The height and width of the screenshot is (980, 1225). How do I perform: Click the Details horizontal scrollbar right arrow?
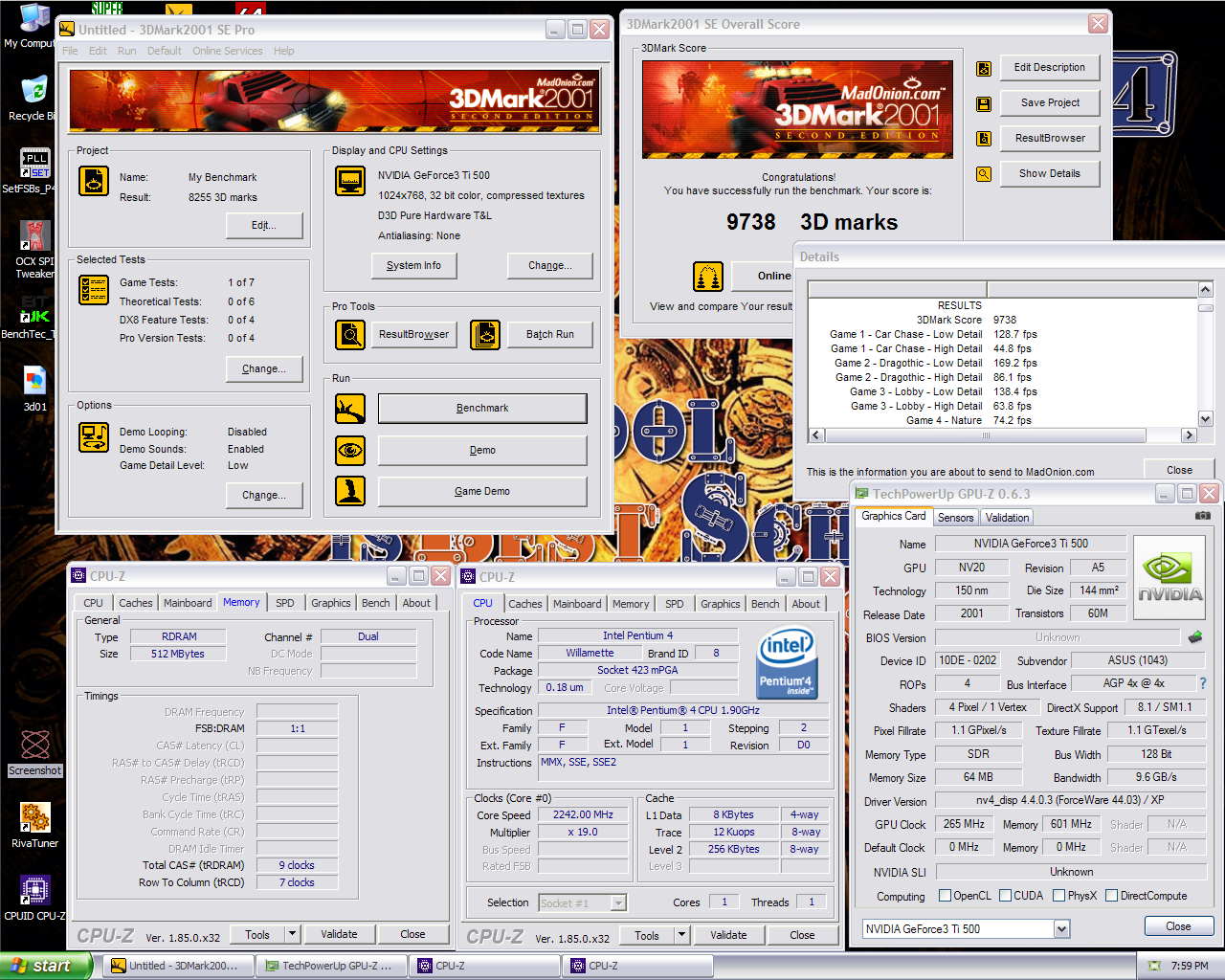(1189, 435)
